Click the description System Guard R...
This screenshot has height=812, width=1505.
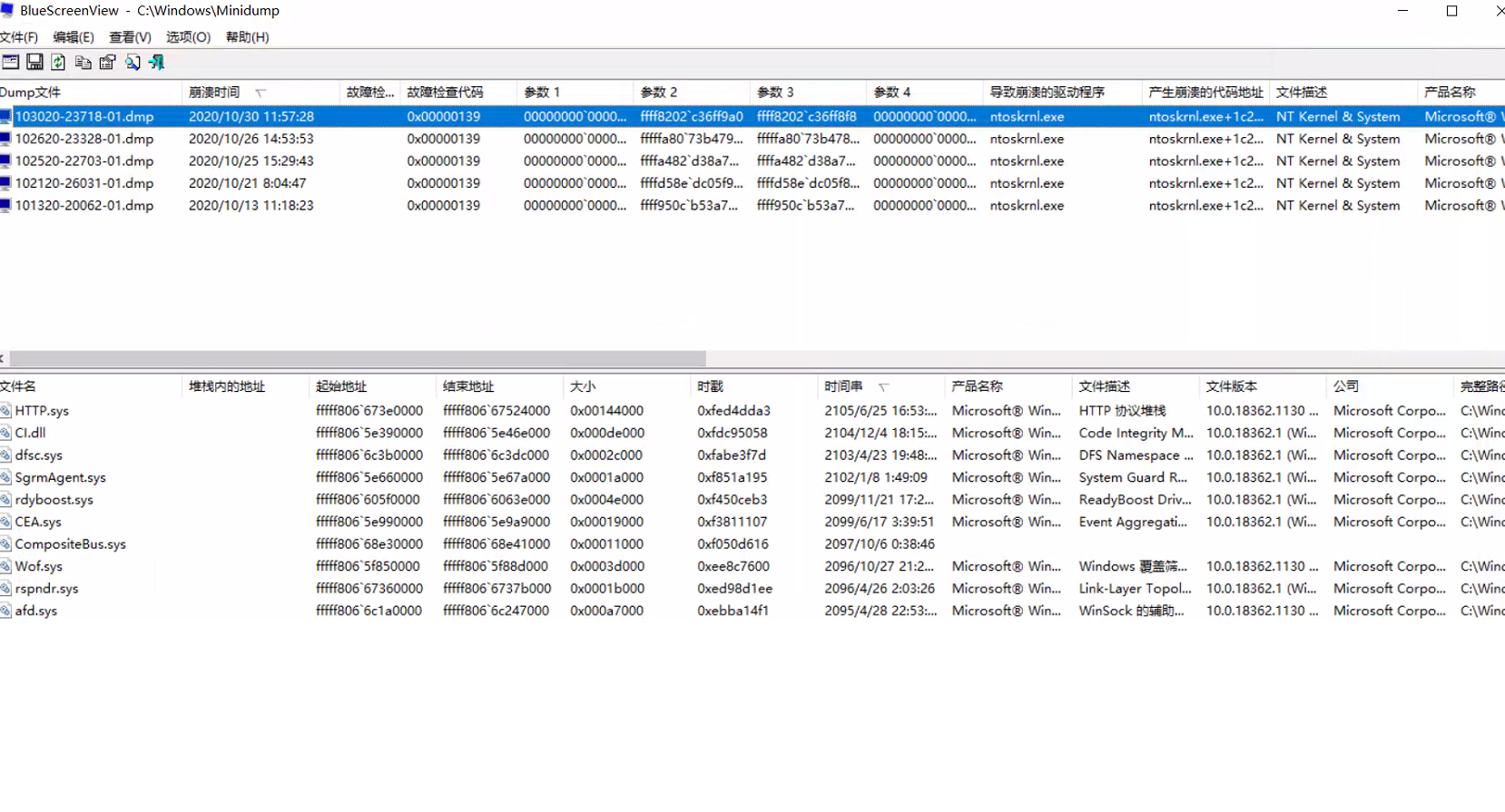(1133, 478)
